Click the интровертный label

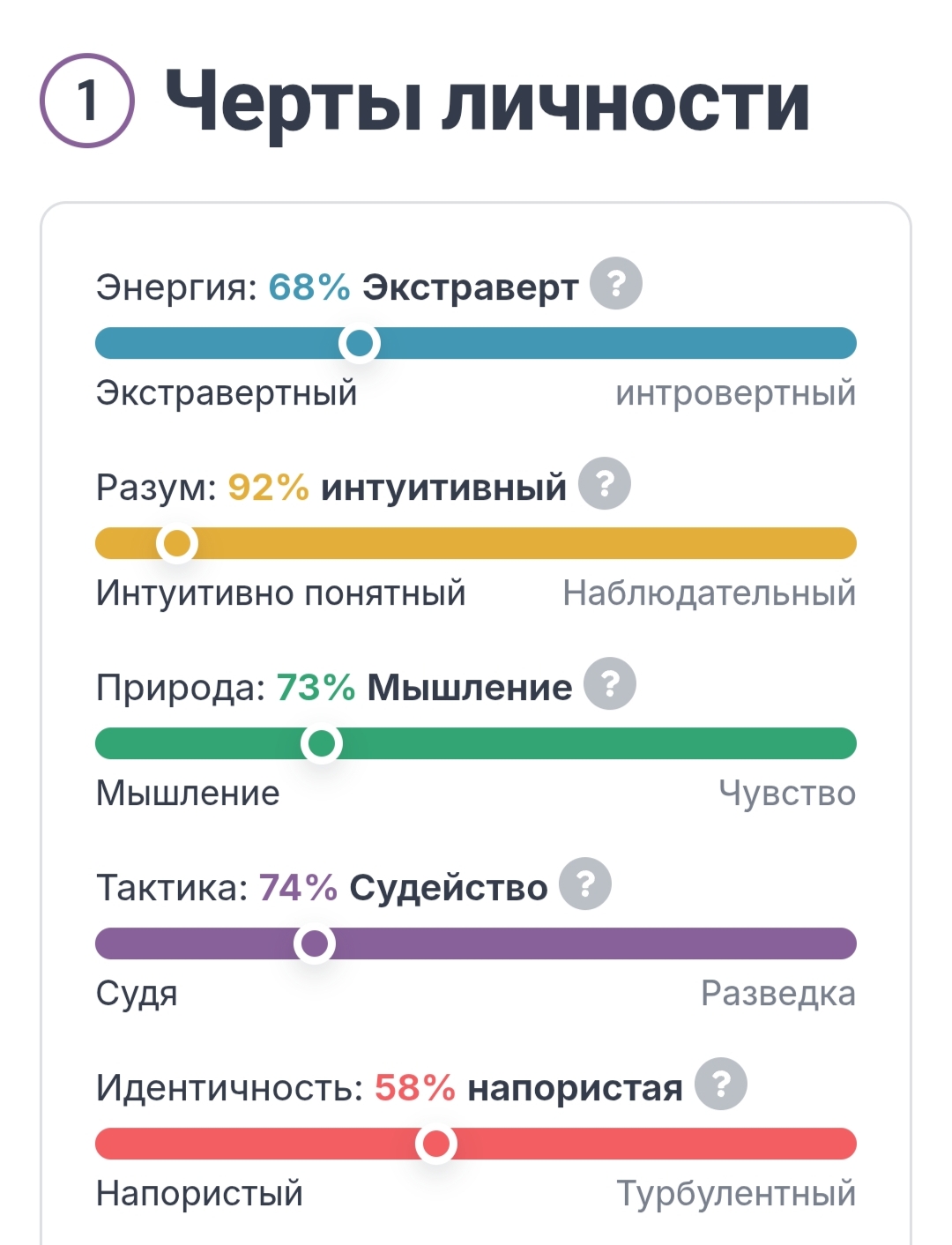pyautogui.click(x=735, y=393)
